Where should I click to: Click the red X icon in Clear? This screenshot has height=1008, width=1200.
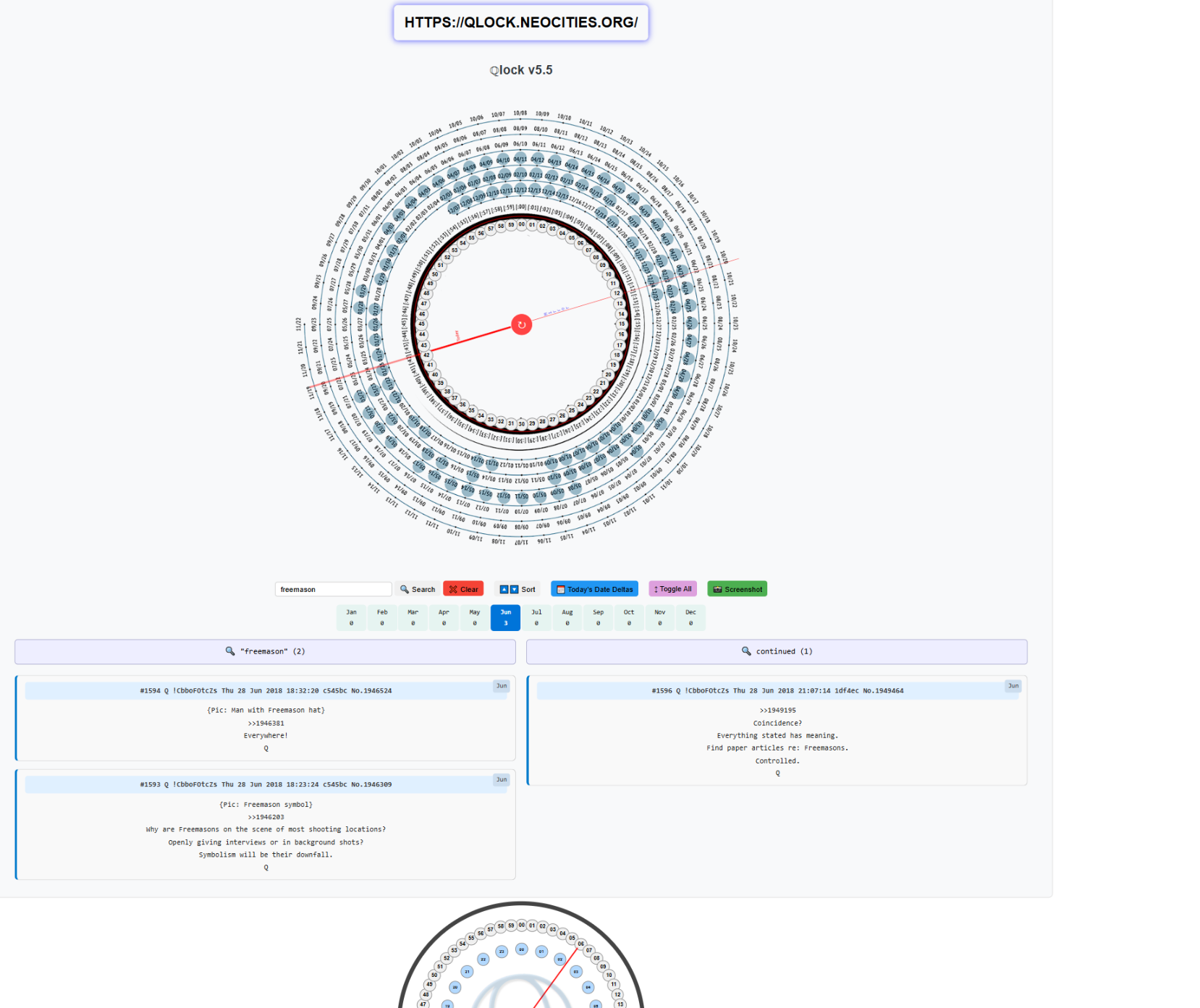click(x=453, y=589)
